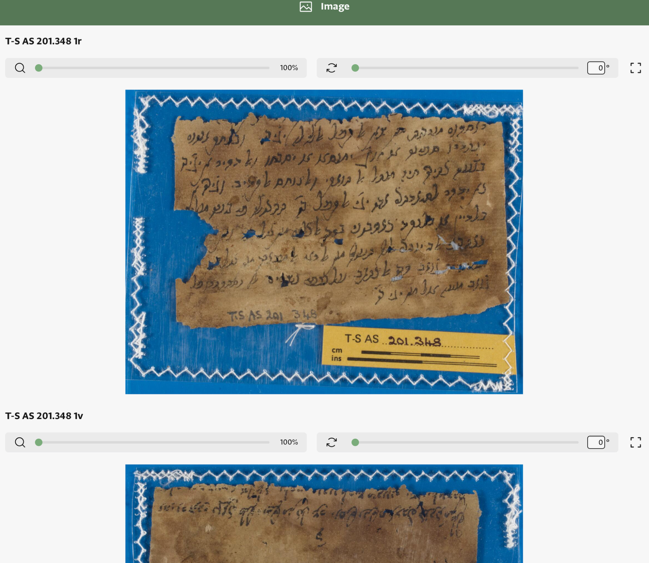Click the rotate icon for 1v image
The width and height of the screenshot is (649, 563).
[332, 443]
